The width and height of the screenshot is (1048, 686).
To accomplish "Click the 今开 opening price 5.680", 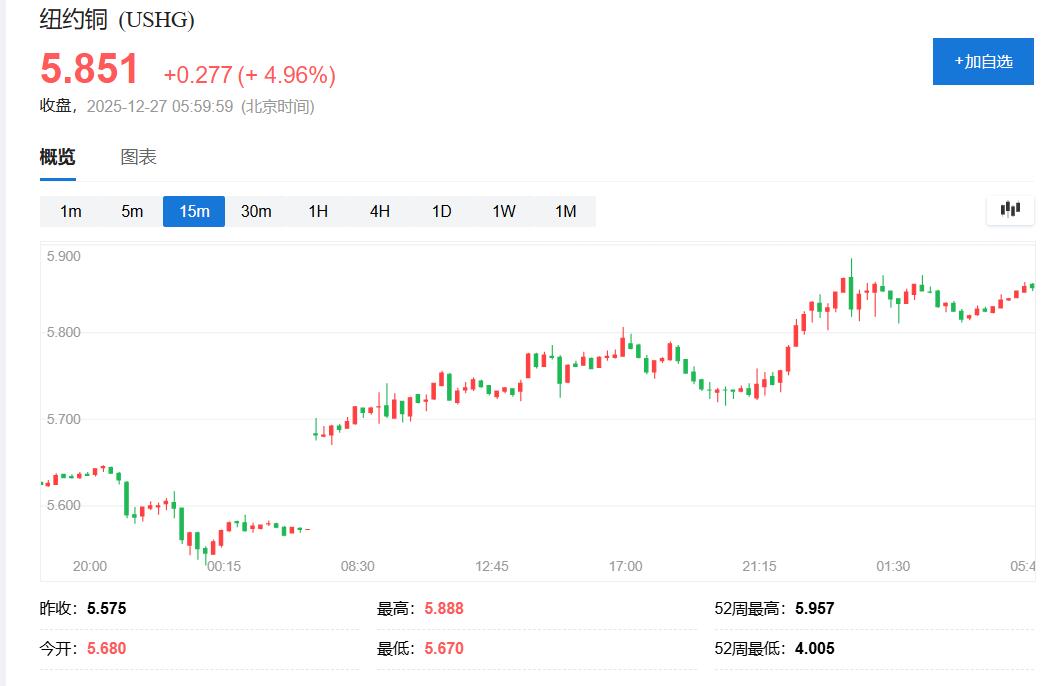I will [107, 648].
